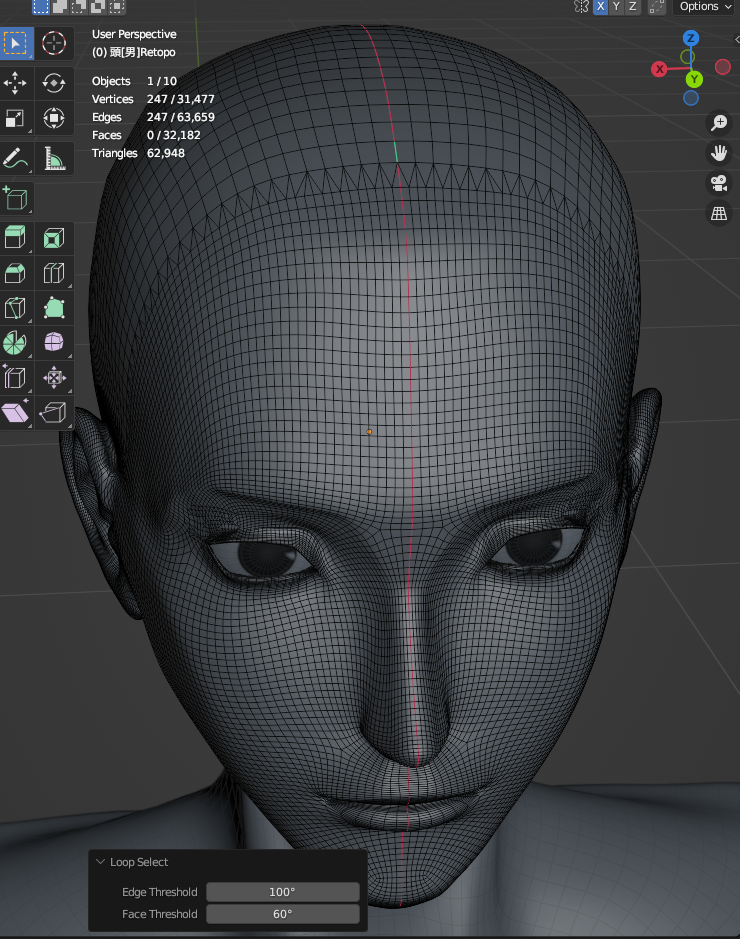This screenshot has width=740, height=939.
Task: Toggle X axis mirror
Action: click(601, 7)
